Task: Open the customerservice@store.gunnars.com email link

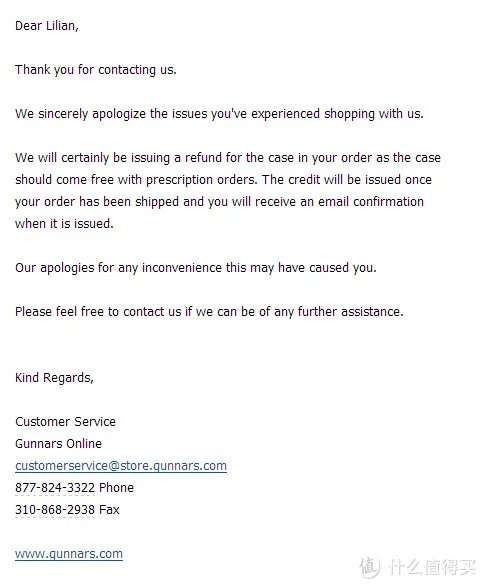Action: pyautogui.click(x=121, y=466)
